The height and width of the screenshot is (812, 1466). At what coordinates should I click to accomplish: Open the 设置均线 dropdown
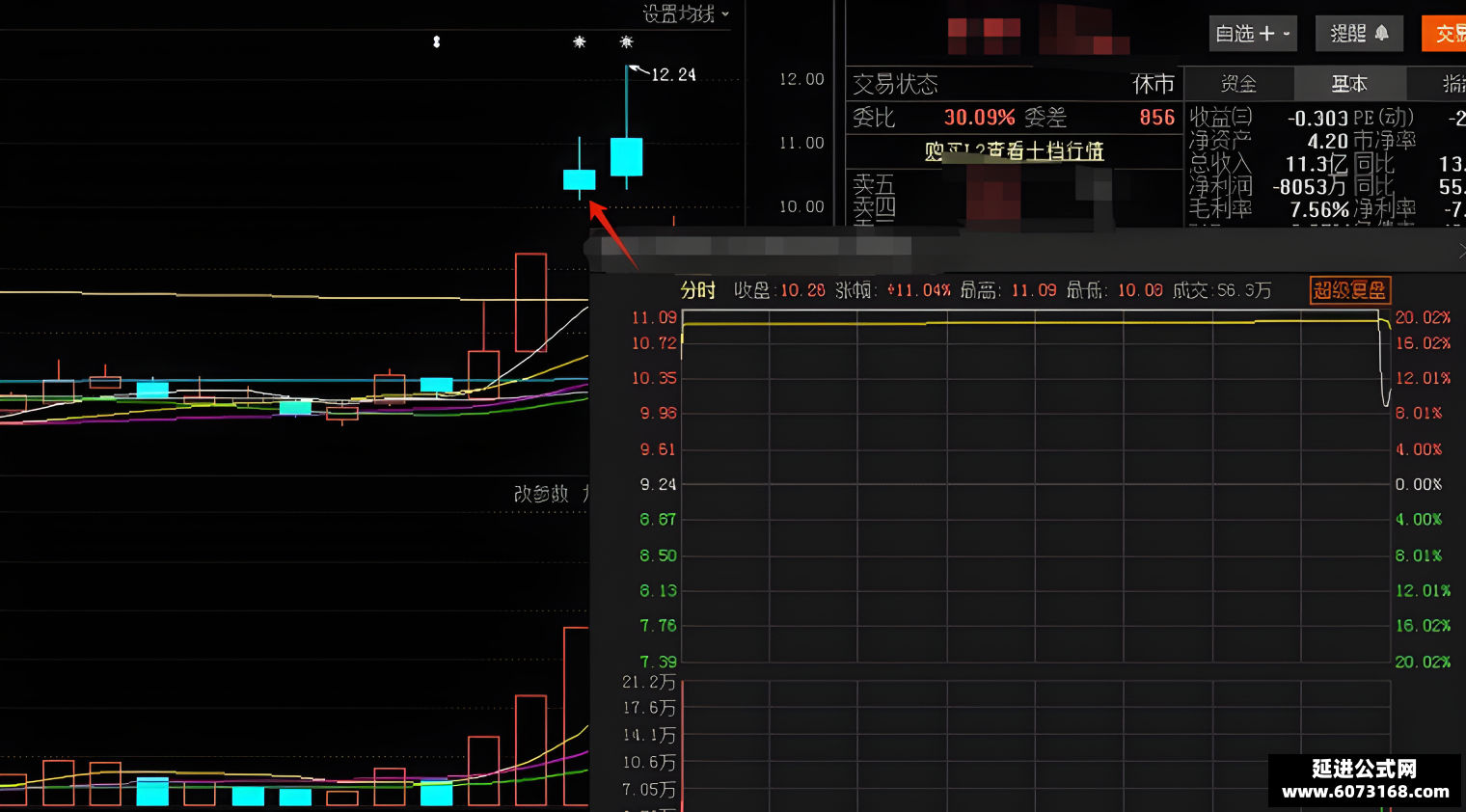tap(686, 14)
